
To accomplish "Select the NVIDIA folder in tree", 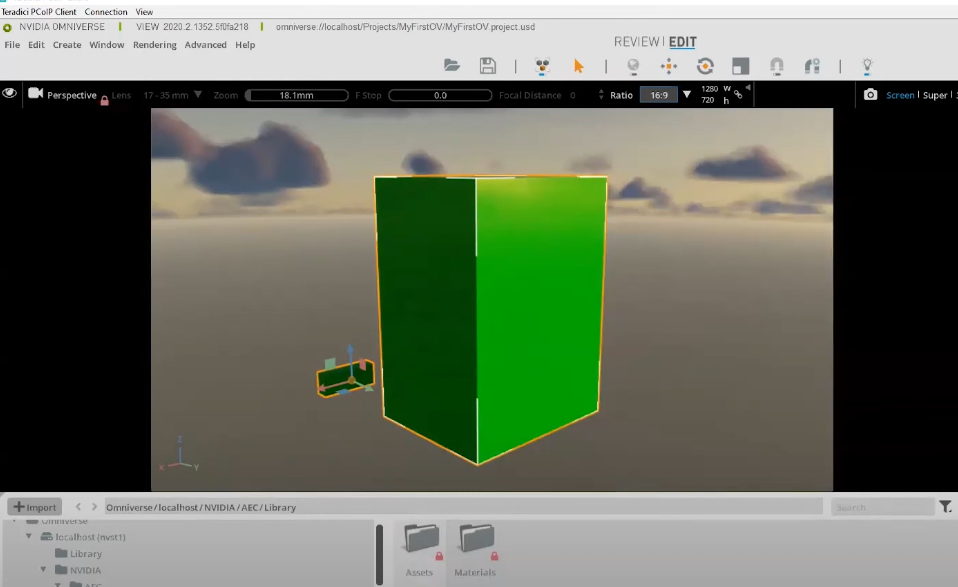I will [x=78, y=570].
